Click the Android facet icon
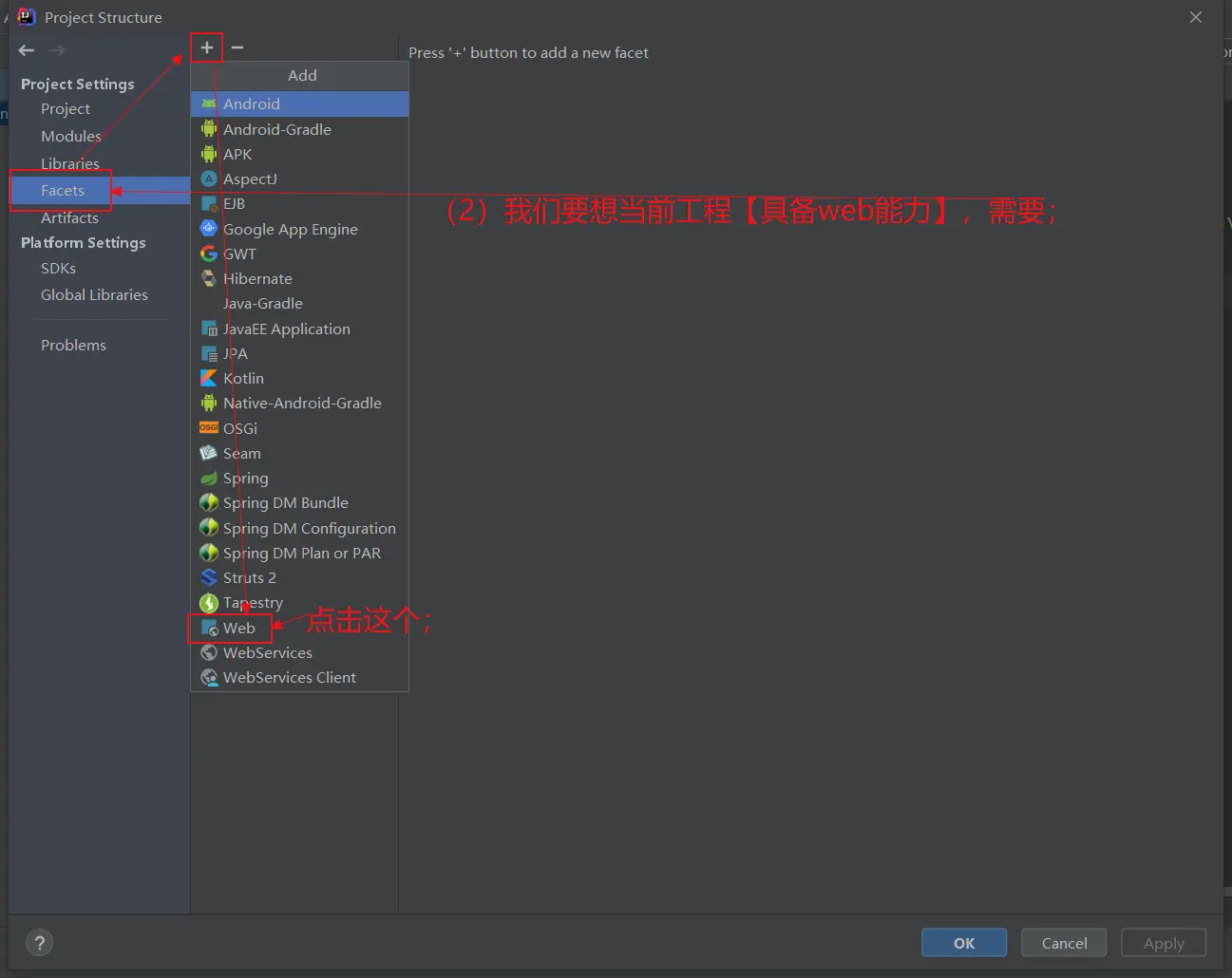The width and height of the screenshot is (1232, 978). (209, 103)
